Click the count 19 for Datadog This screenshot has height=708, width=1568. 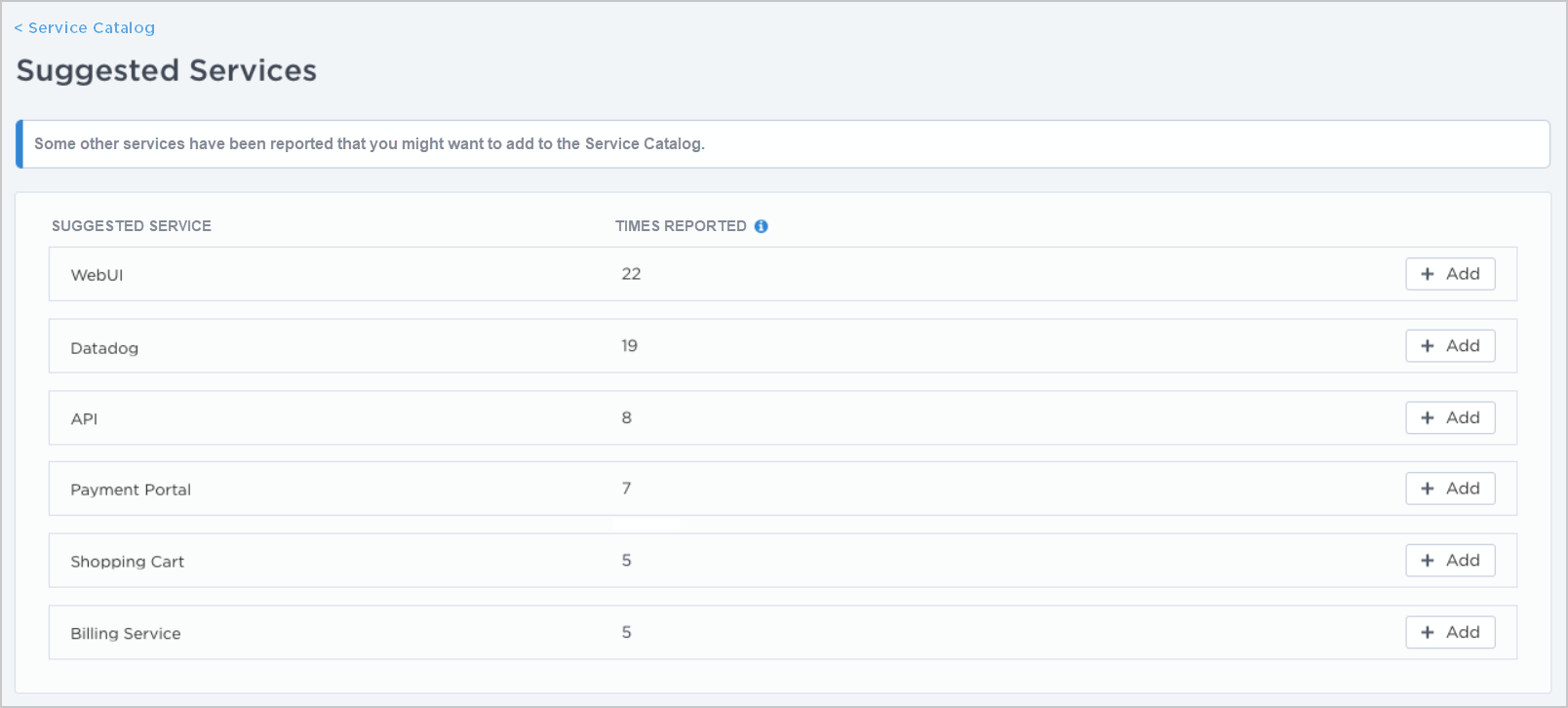[x=629, y=346]
